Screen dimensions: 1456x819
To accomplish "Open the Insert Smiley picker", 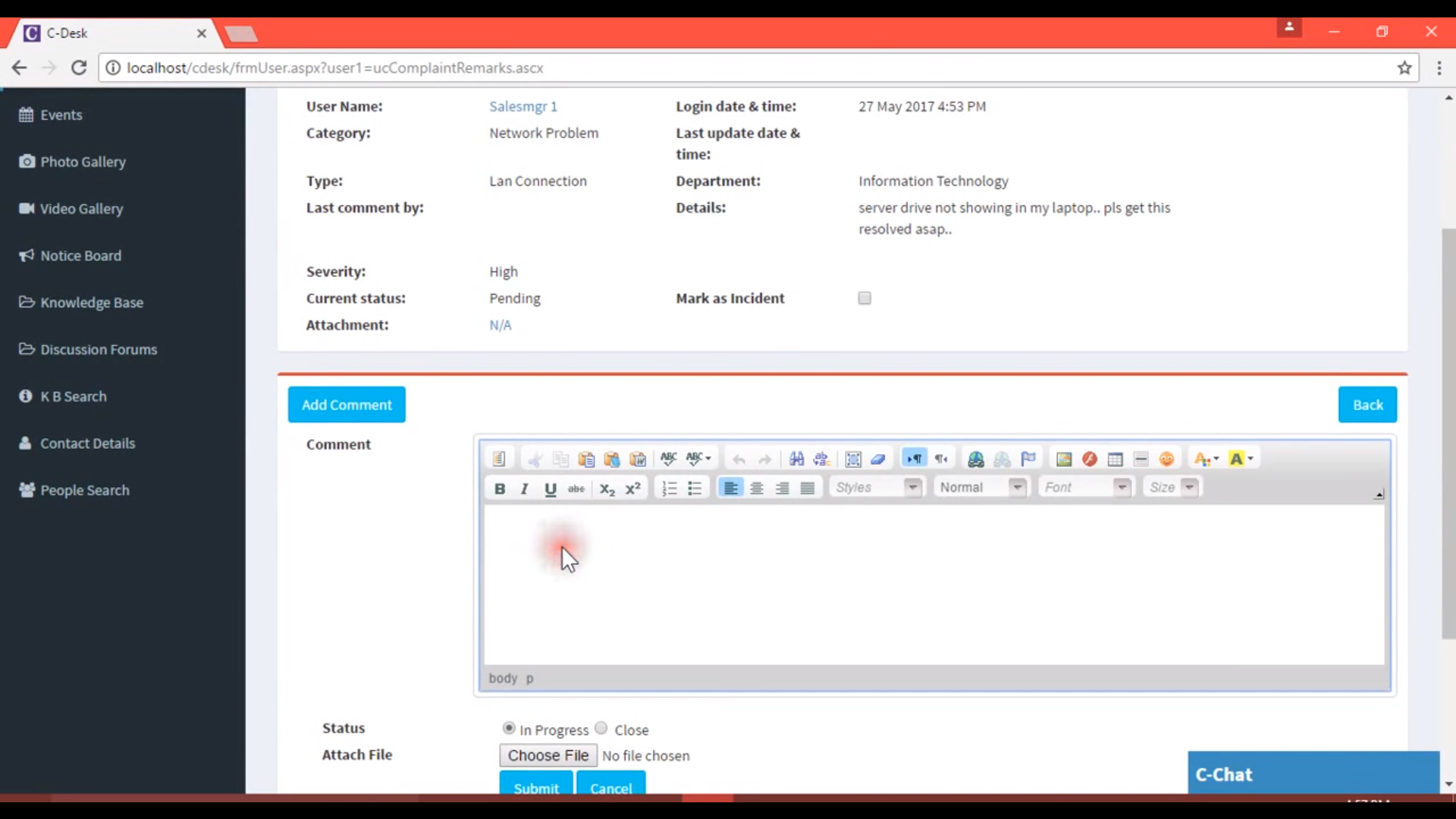I will 1168,459.
